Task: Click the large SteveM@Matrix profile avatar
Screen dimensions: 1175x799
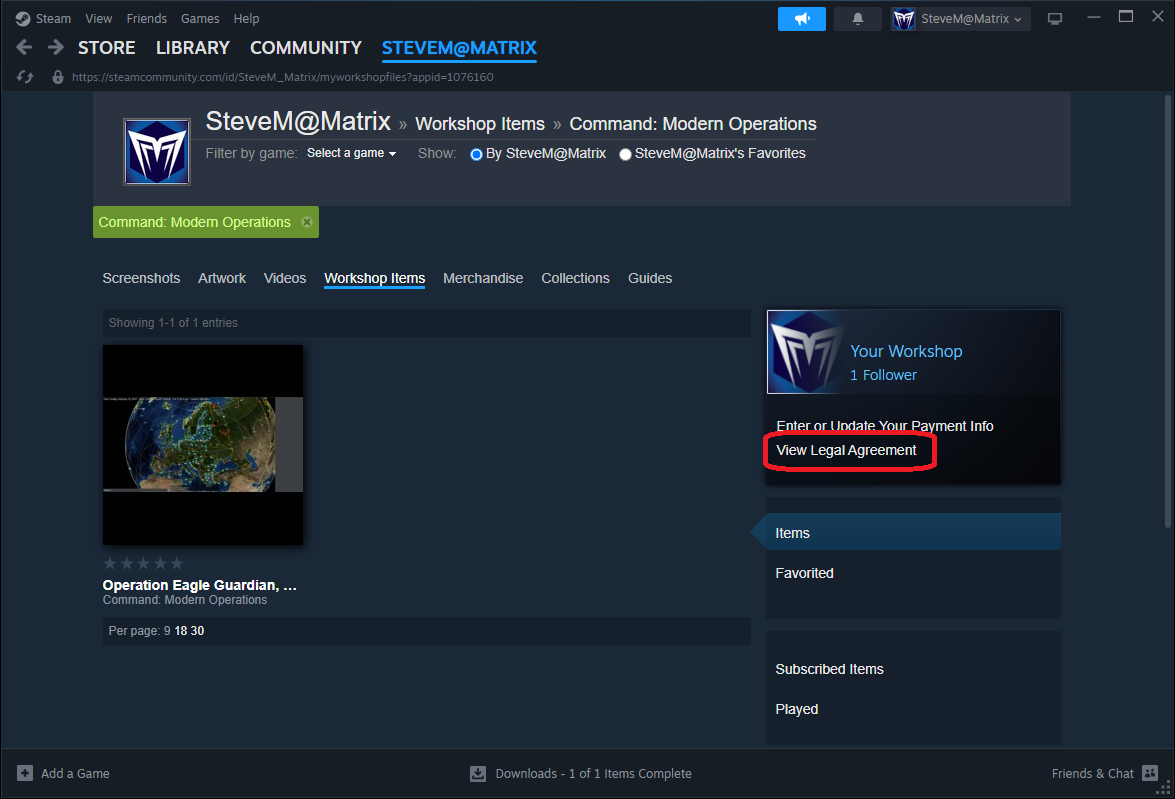Action: click(157, 151)
